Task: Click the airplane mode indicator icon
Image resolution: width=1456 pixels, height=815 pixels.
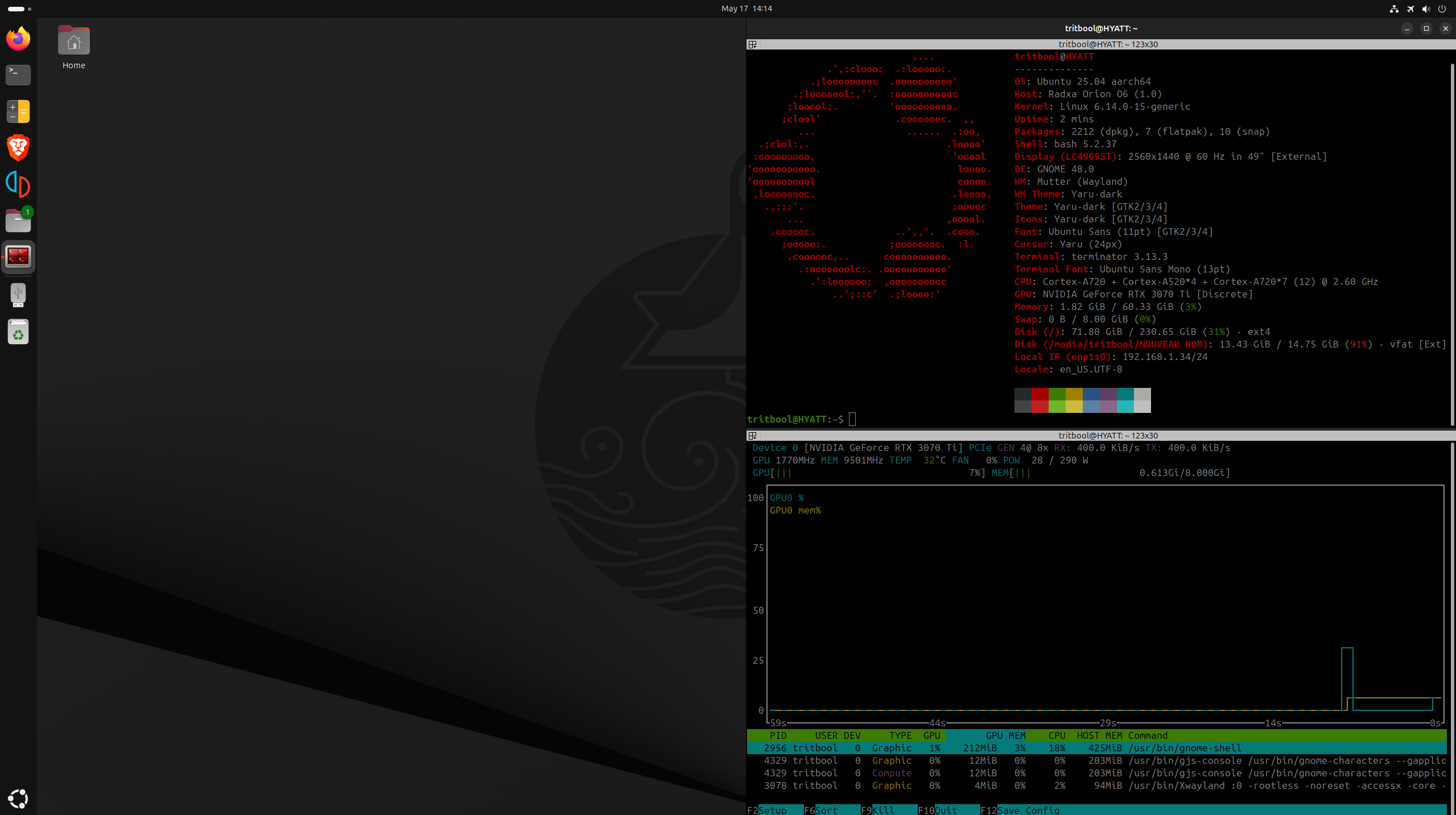Action: coord(1410,9)
